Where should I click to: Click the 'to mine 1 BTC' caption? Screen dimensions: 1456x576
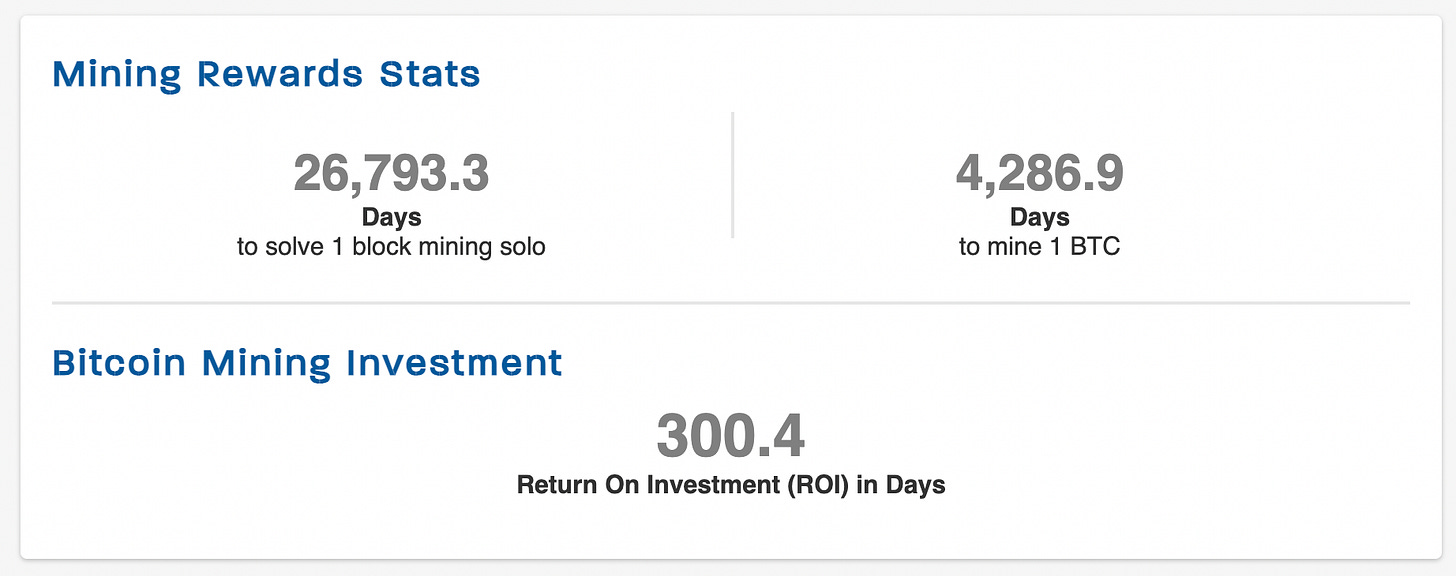(x=1040, y=246)
